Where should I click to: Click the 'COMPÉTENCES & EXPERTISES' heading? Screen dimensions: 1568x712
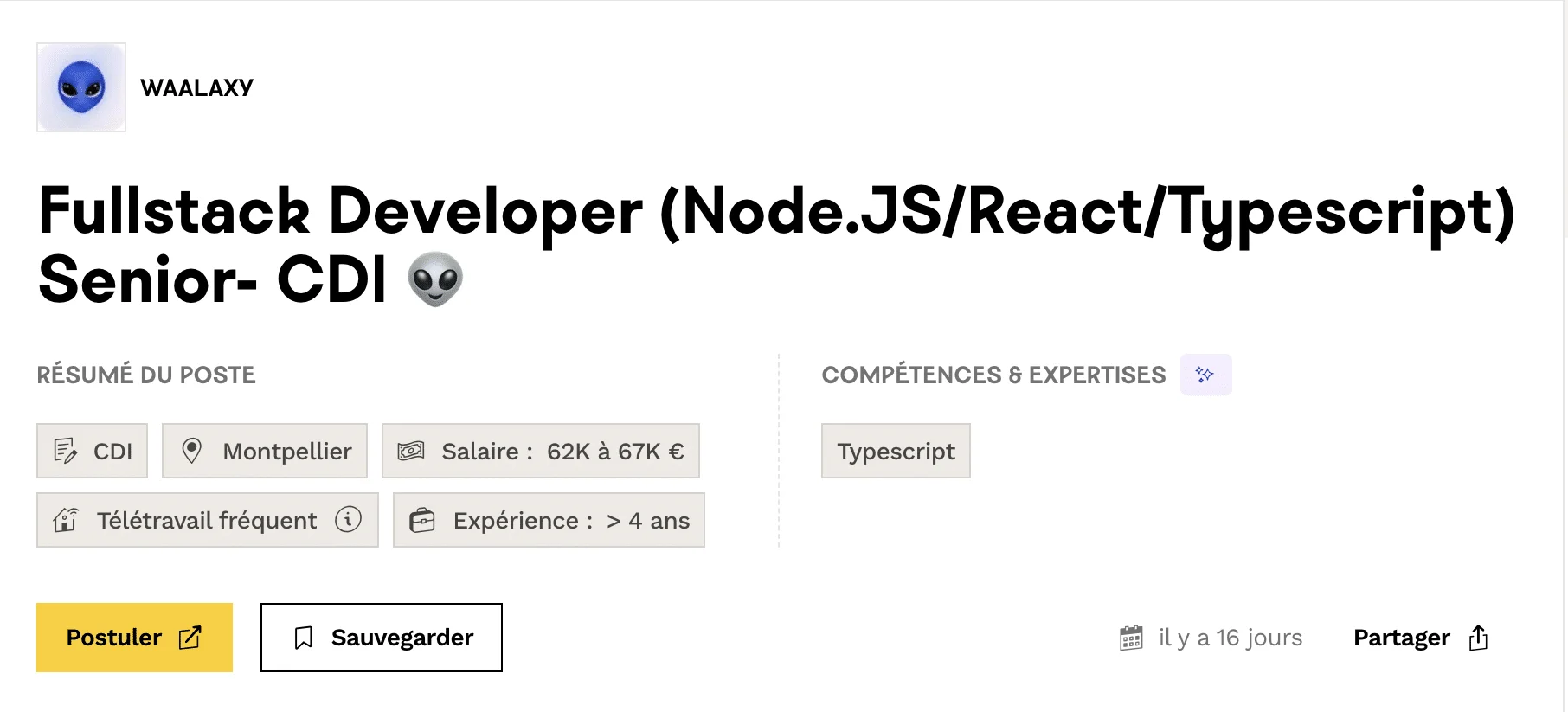pyautogui.click(x=993, y=375)
